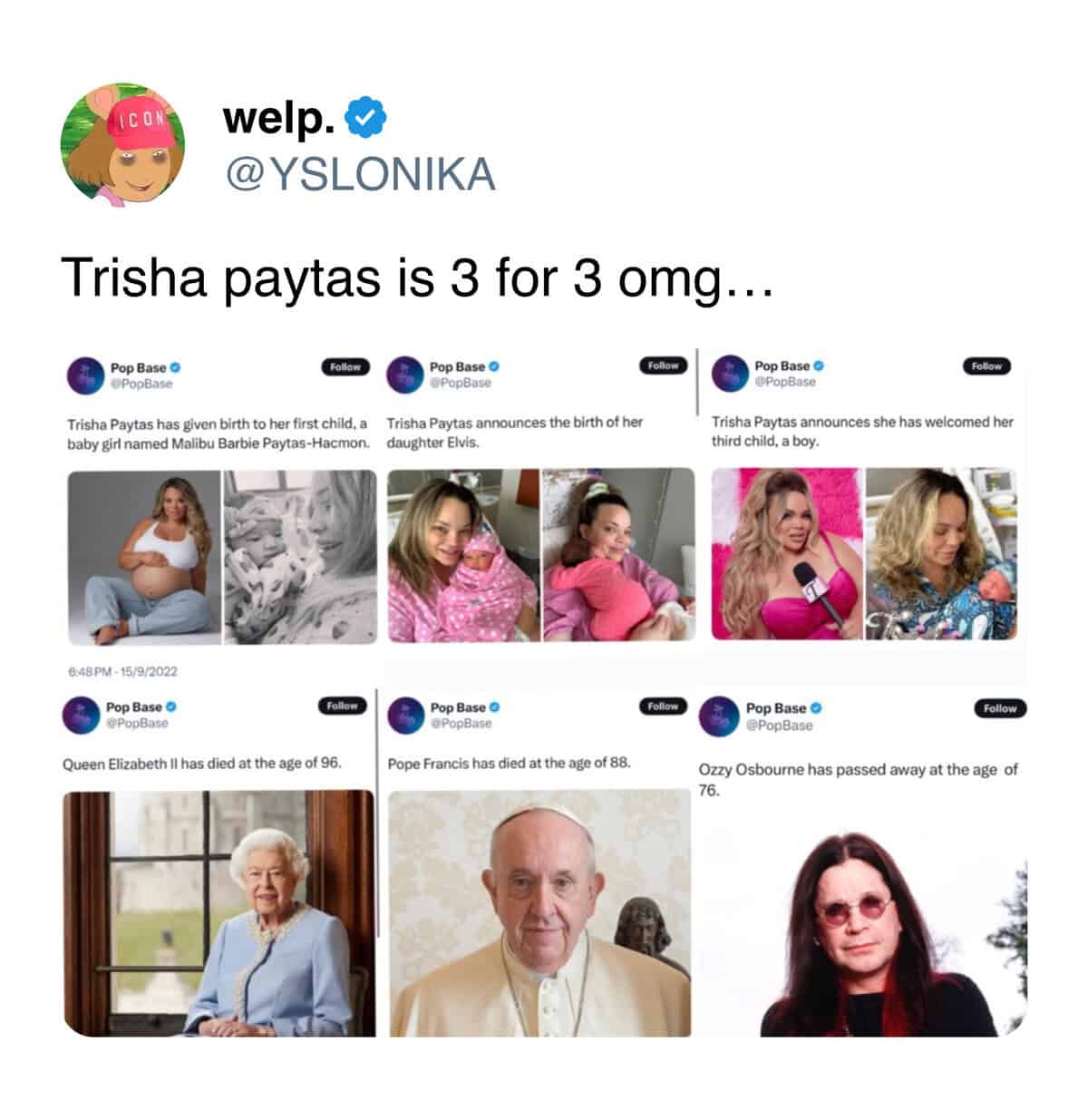
Task: Follow Pop Base in the Pope Francis tweet
Action: pos(664,706)
